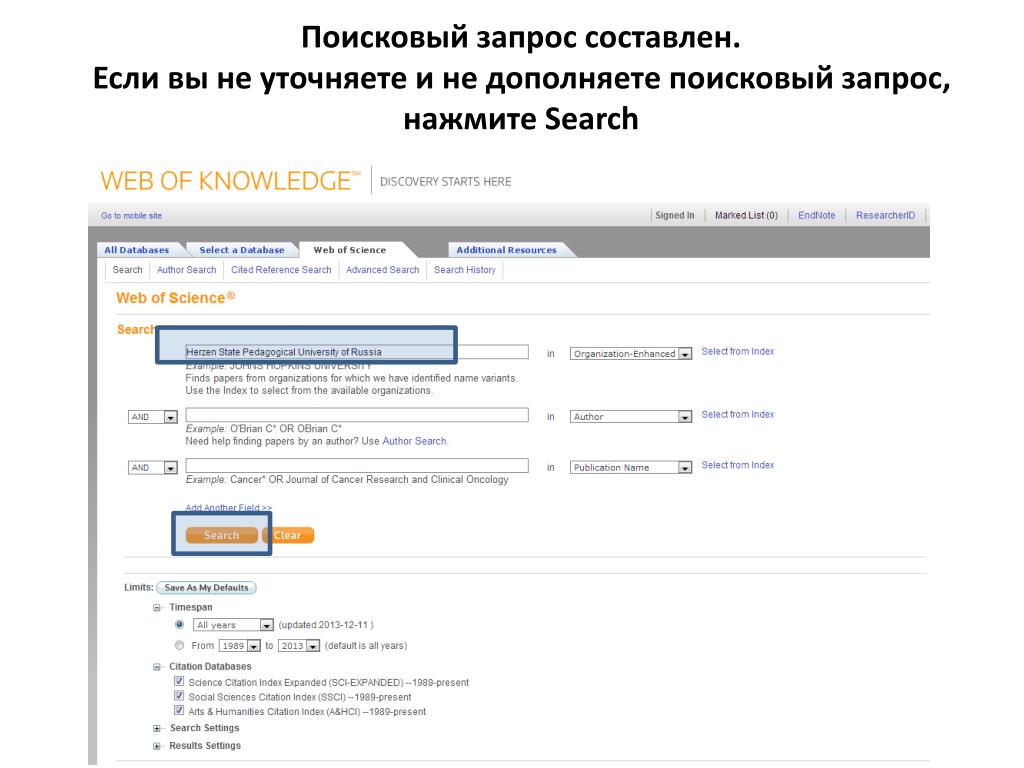Open AND operator dropdown beside Publication Name row

tap(153, 468)
